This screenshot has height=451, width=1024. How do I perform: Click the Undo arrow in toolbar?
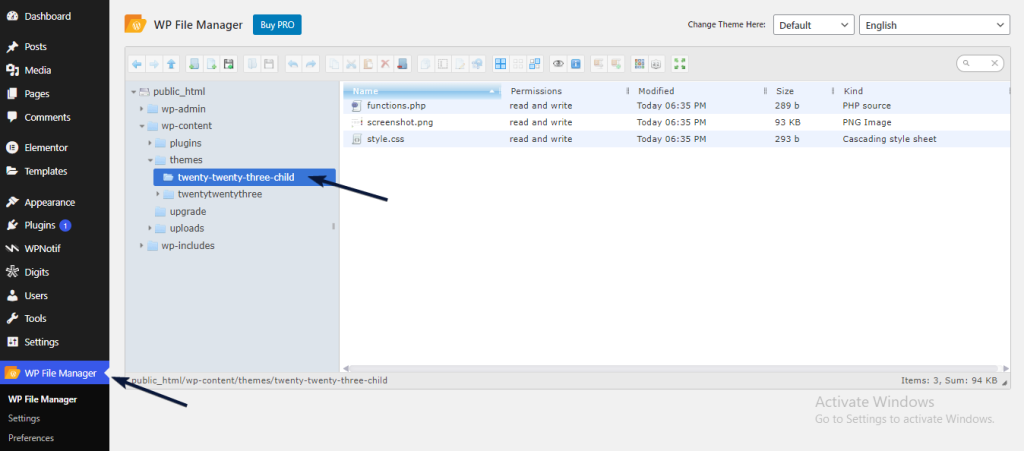[x=293, y=64]
